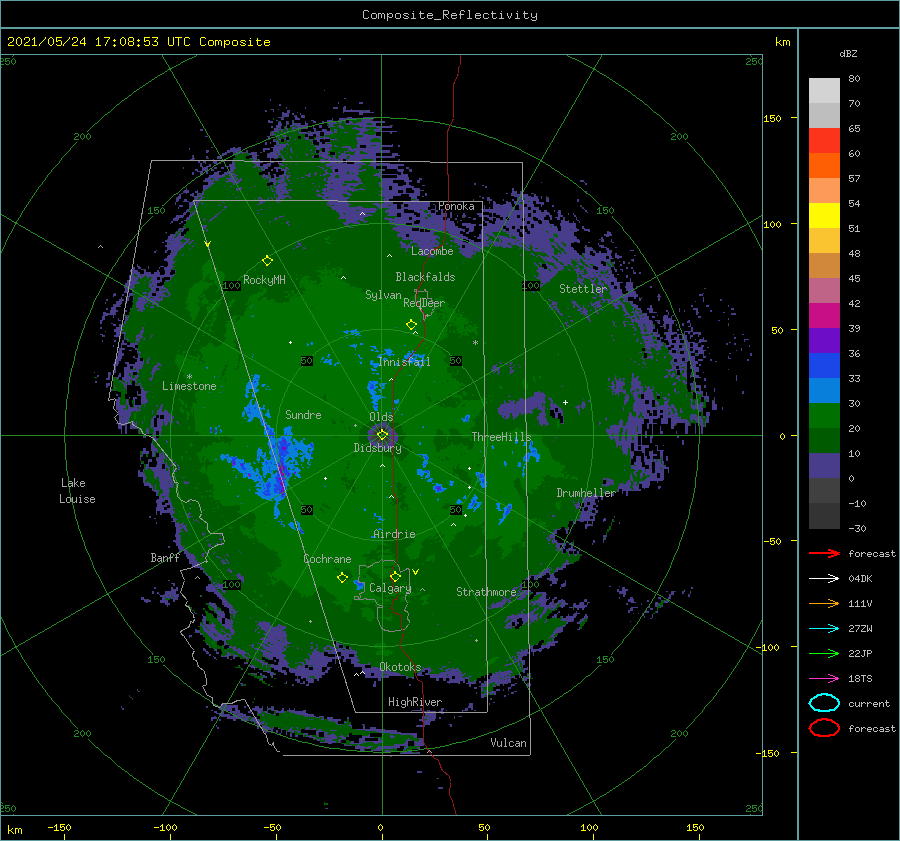Click the Composite_Reflectivity title
Viewport: 900px width, 841px height.
click(x=450, y=15)
